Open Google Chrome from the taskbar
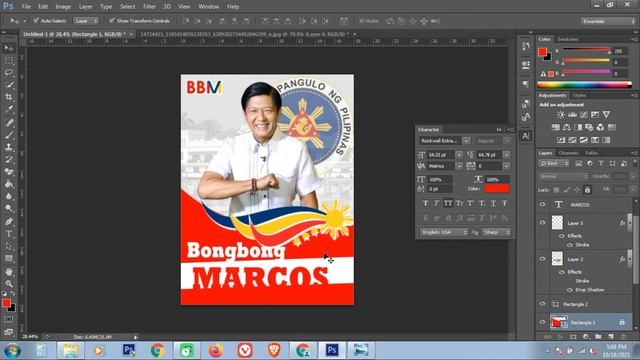 pos(158,350)
